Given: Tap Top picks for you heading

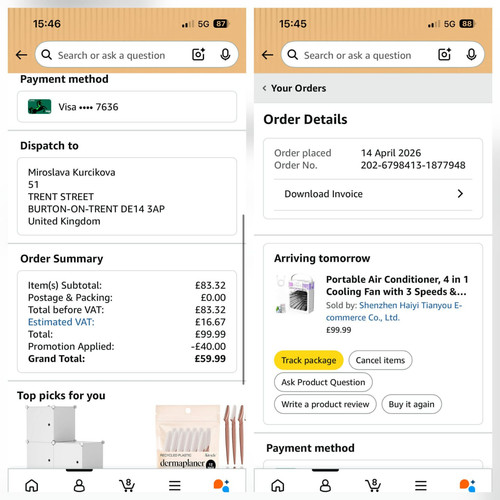Looking at the screenshot, I should [61, 396].
